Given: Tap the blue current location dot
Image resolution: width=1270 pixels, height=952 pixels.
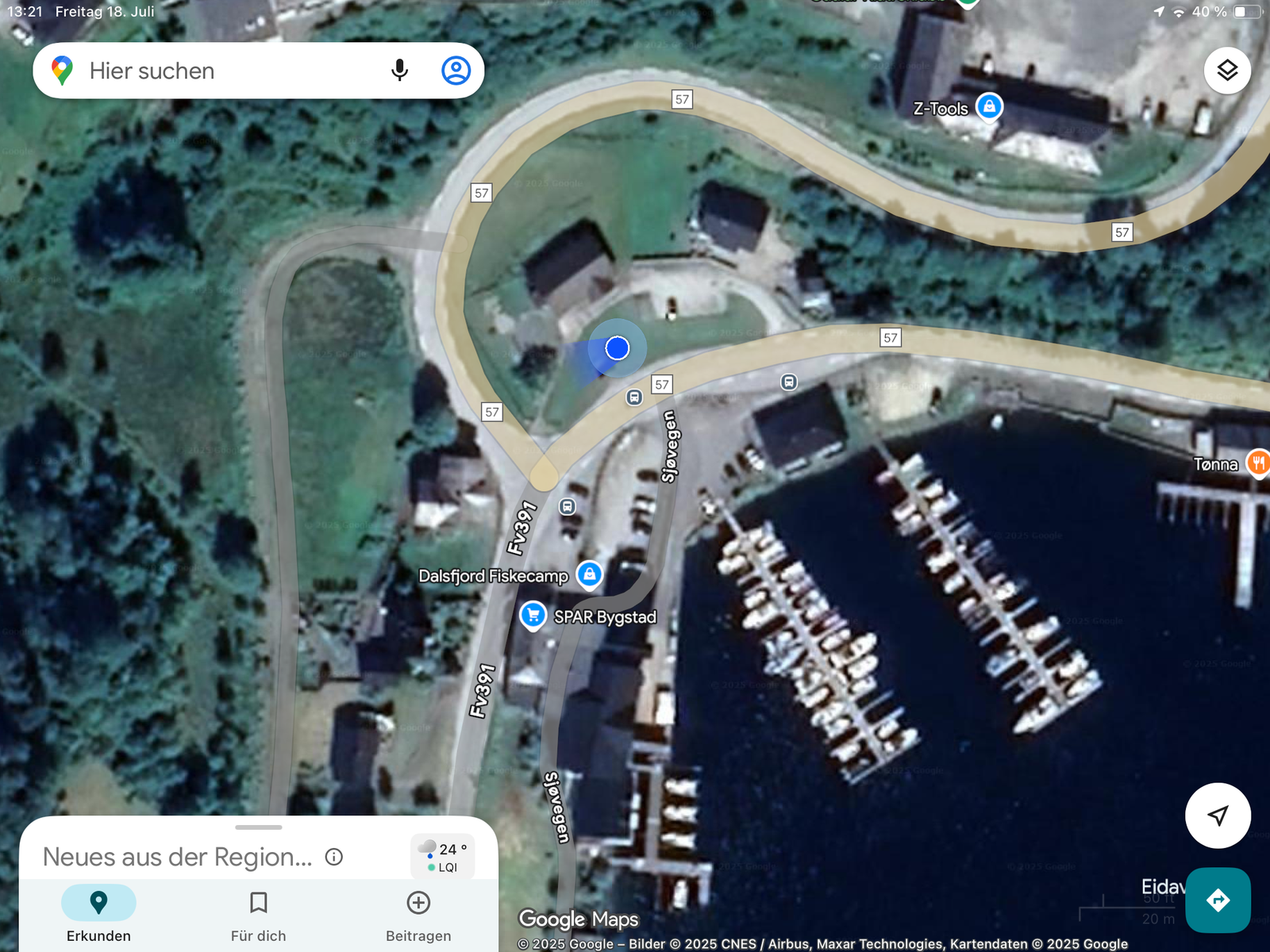Looking at the screenshot, I should (x=617, y=347).
